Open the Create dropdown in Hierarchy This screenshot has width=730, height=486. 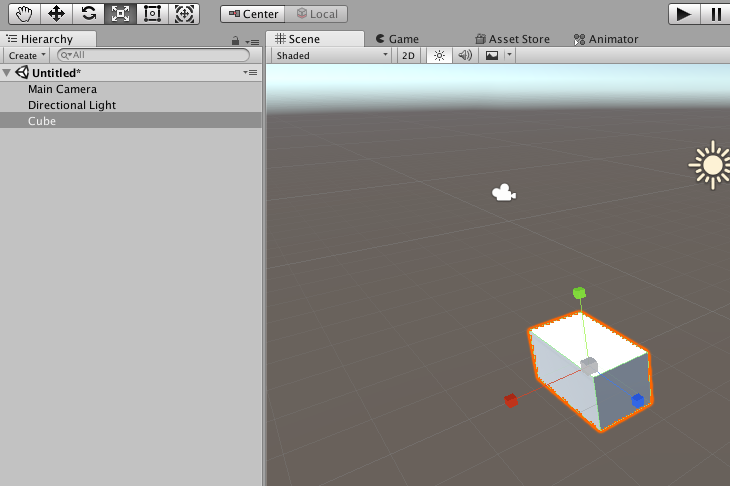27,55
